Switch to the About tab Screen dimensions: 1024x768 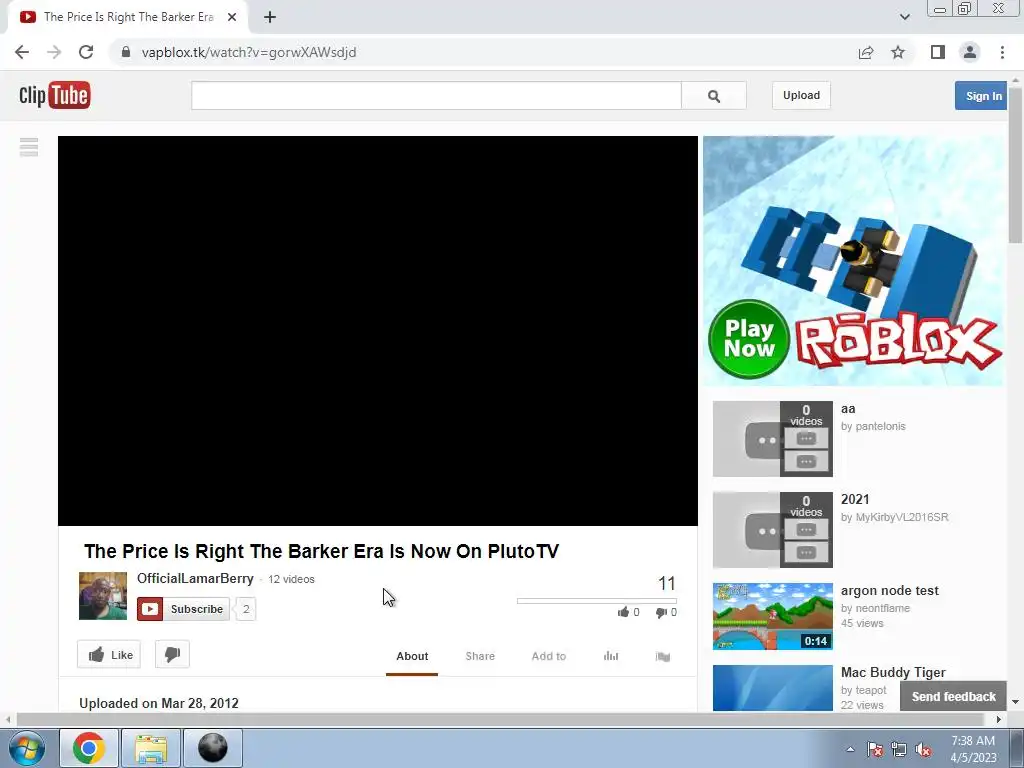[412, 656]
